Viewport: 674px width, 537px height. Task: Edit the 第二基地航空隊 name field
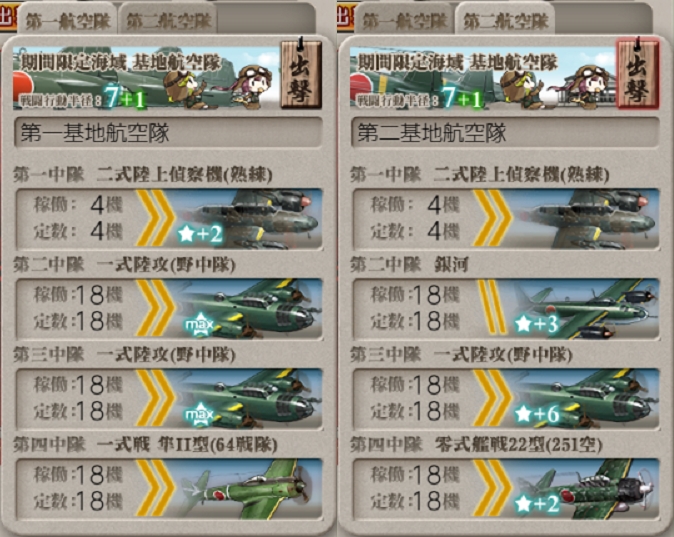506,132
